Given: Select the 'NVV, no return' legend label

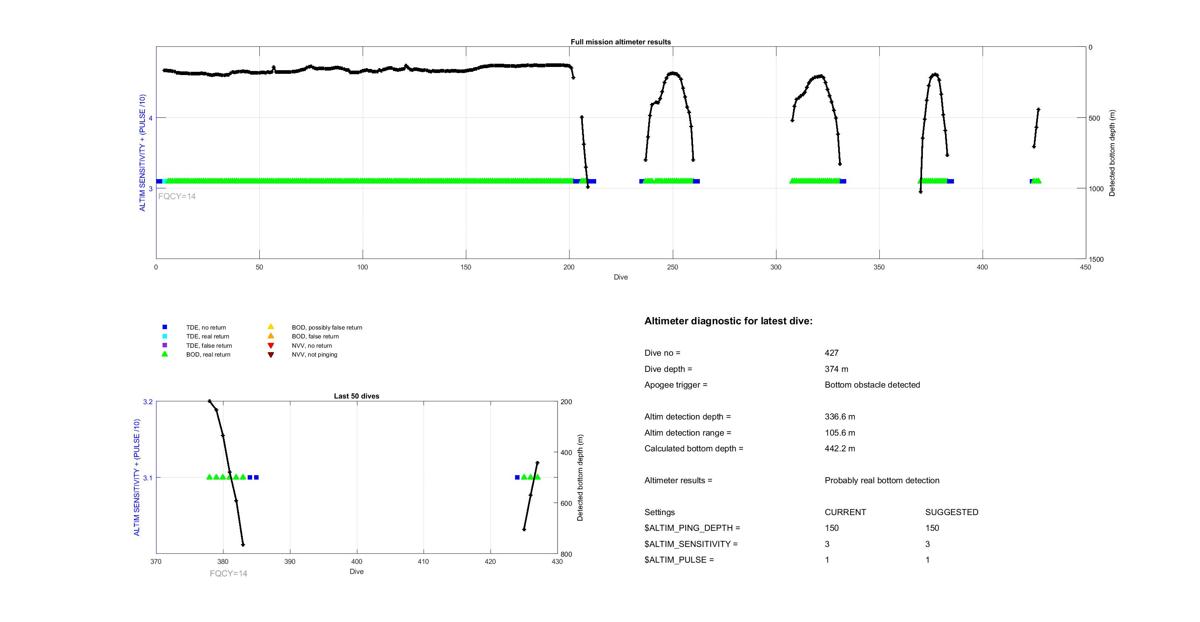Looking at the screenshot, I should point(313,345).
